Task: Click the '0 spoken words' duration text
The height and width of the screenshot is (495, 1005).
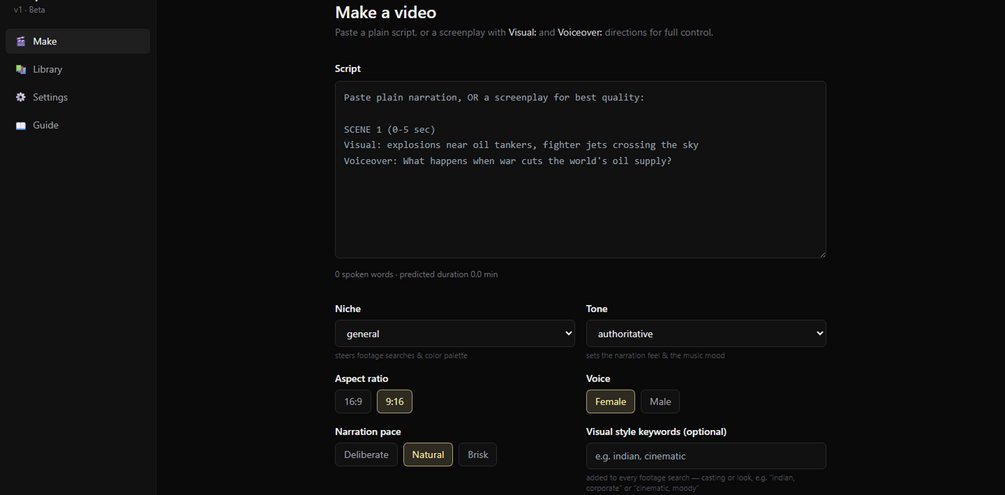Action: (x=416, y=274)
